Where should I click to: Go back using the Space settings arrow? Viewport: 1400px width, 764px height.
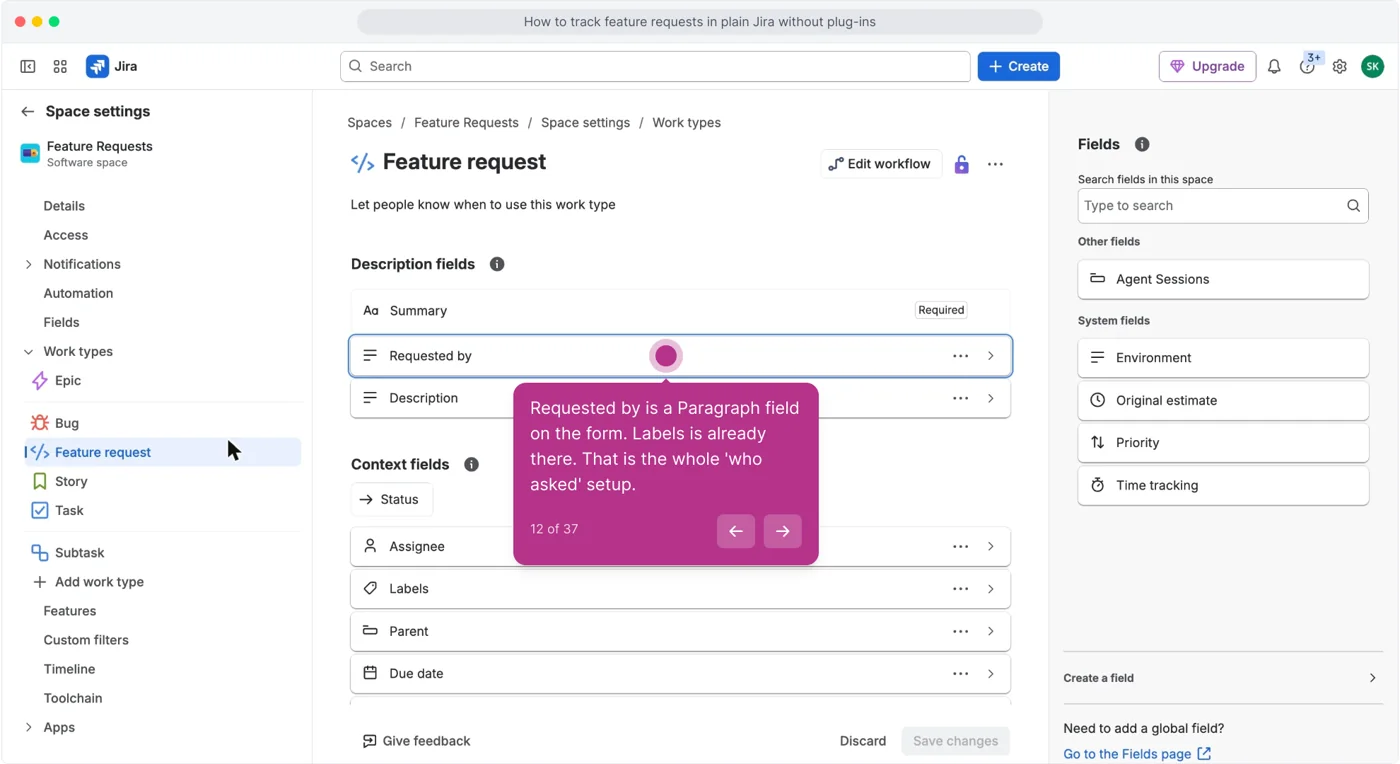pyautogui.click(x=27, y=111)
